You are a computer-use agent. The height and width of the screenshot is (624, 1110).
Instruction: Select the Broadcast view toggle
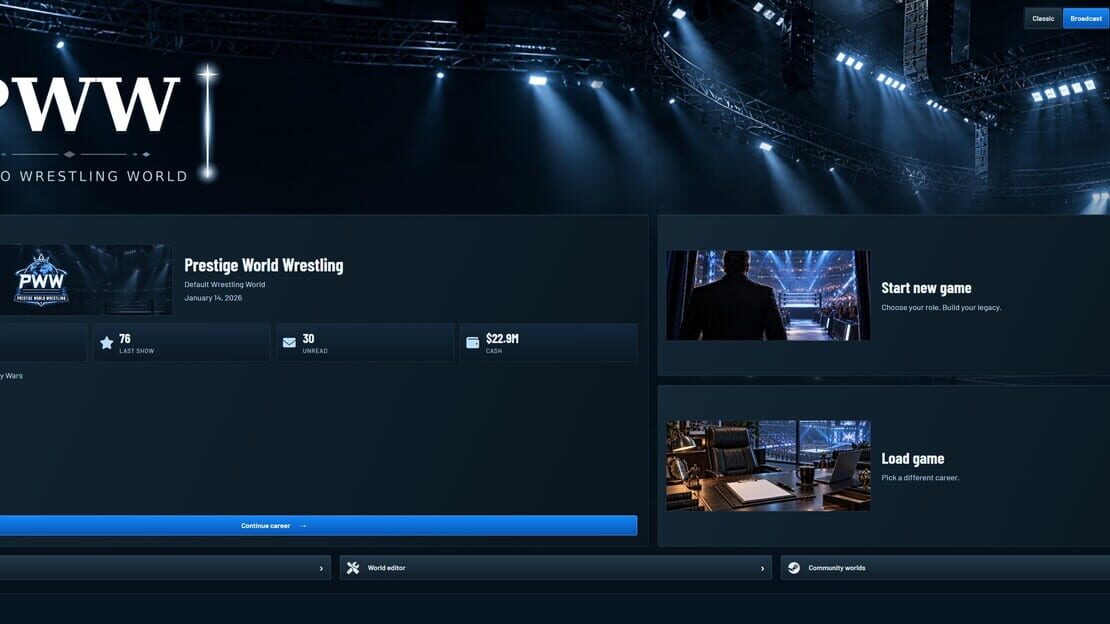click(x=1085, y=18)
